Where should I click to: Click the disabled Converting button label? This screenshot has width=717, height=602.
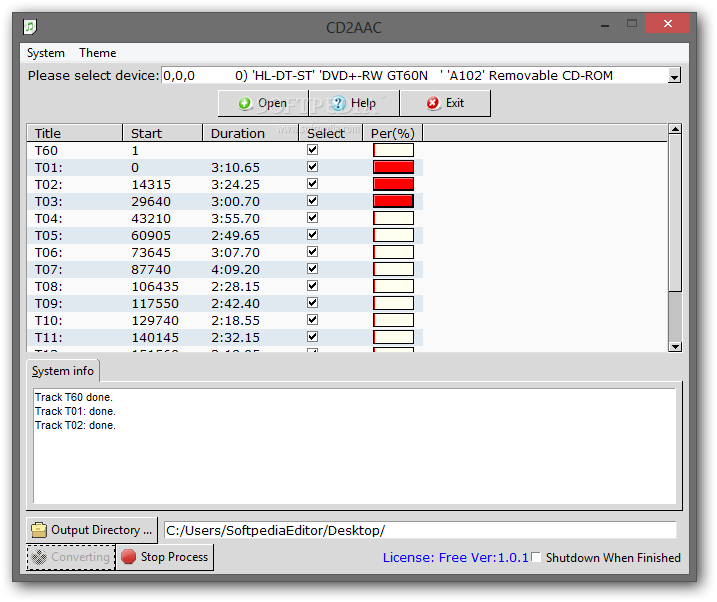tap(80, 557)
